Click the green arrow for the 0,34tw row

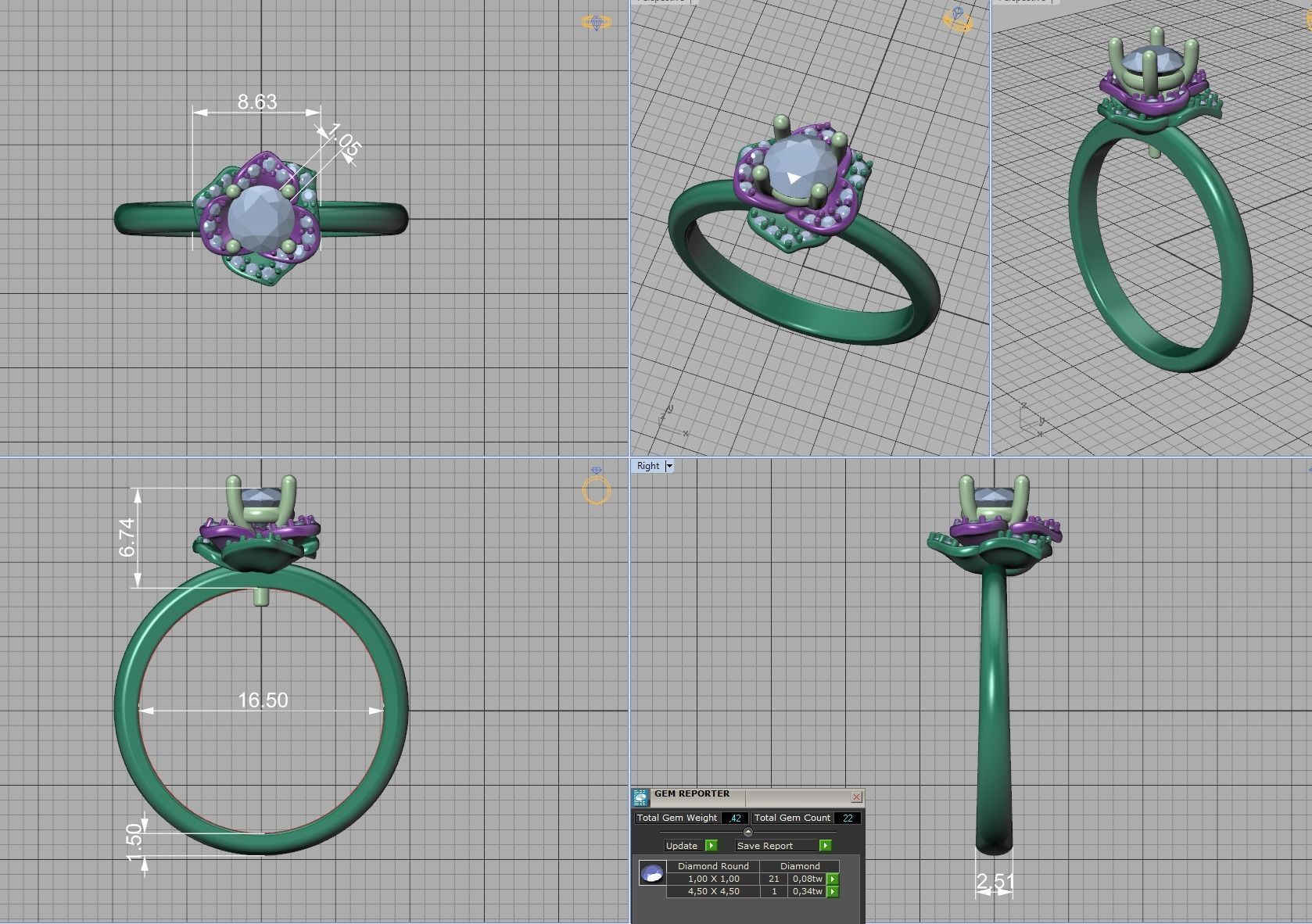coord(833,892)
